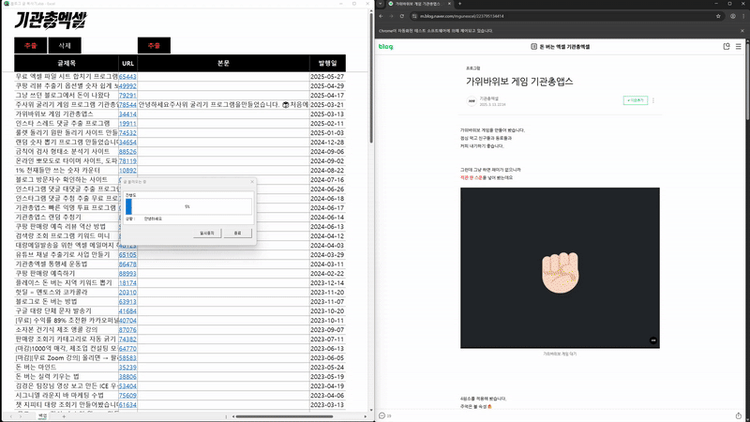Close the progress dialog with X

[x=252, y=182]
